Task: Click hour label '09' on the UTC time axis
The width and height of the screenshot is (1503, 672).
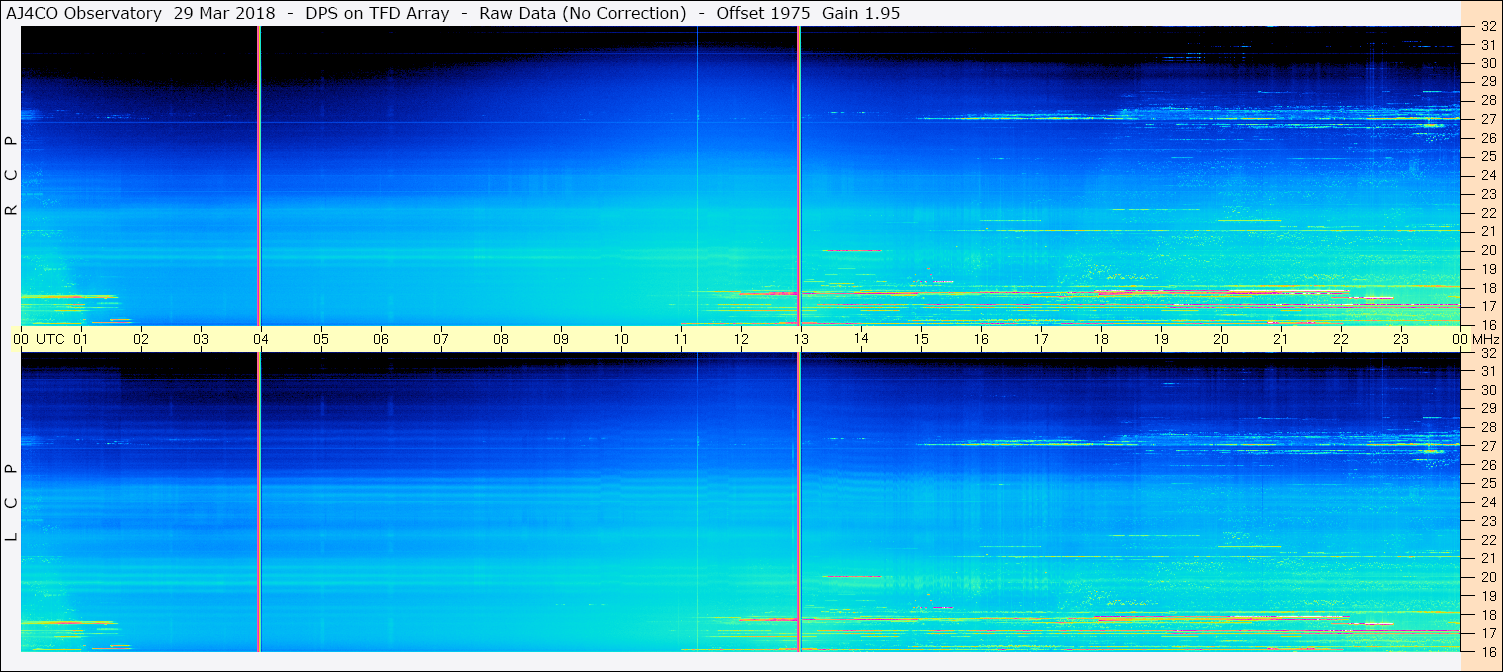Action: 561,339
